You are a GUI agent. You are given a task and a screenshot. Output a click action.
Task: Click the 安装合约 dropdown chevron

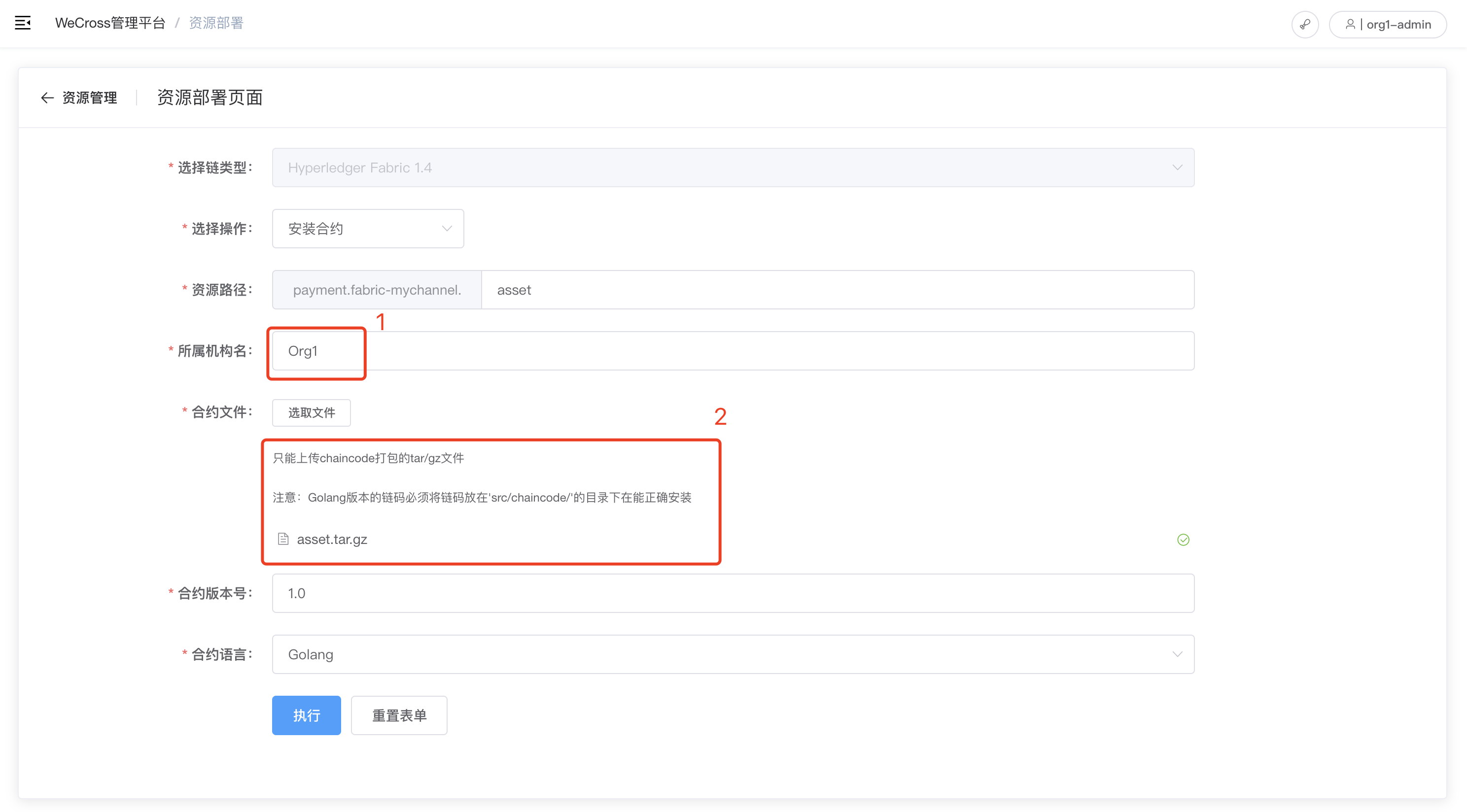tap(447, 228)
